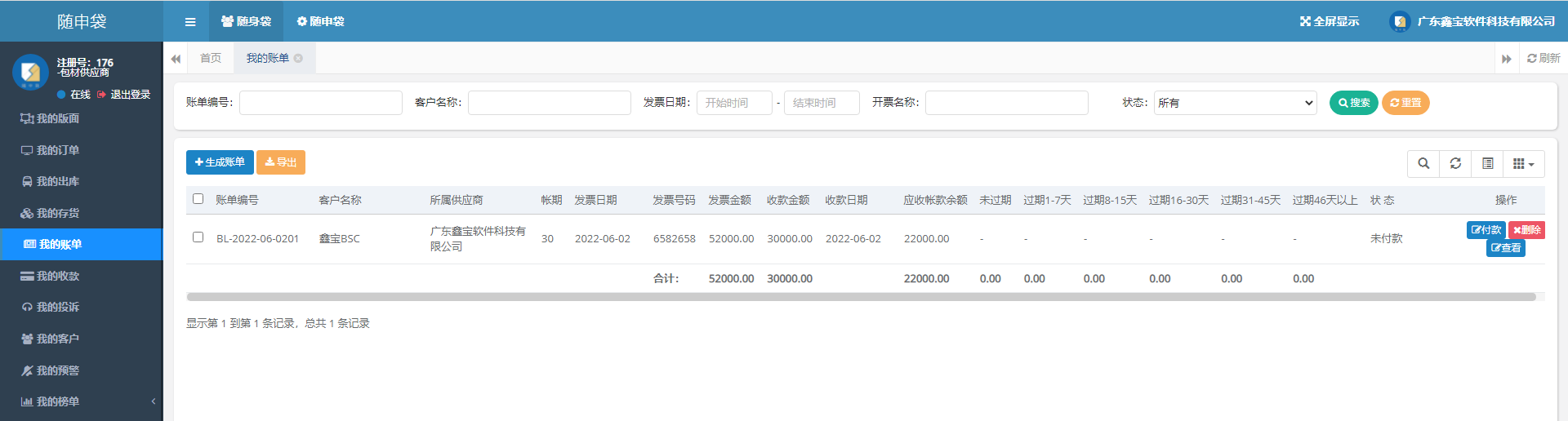Click the 付款 button in the row
The width and height of the screenshot is (1568, 421).
[x=1486, y=230]
